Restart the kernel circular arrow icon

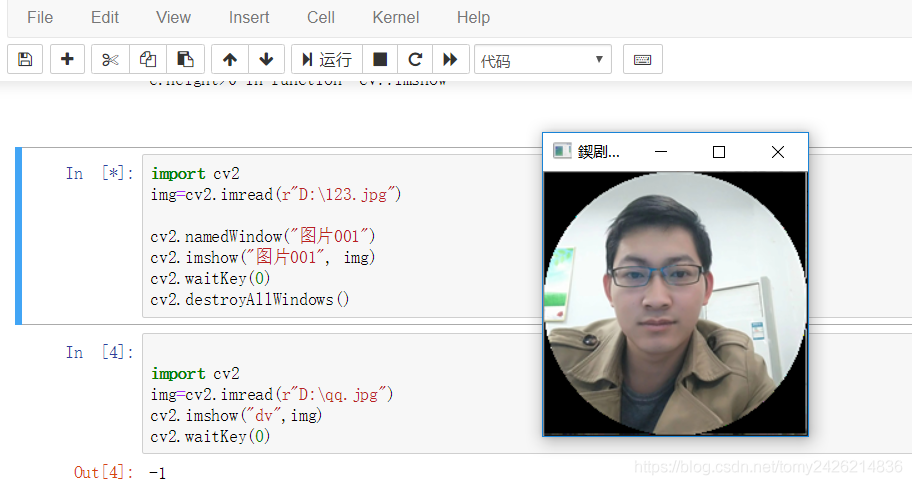415,60
